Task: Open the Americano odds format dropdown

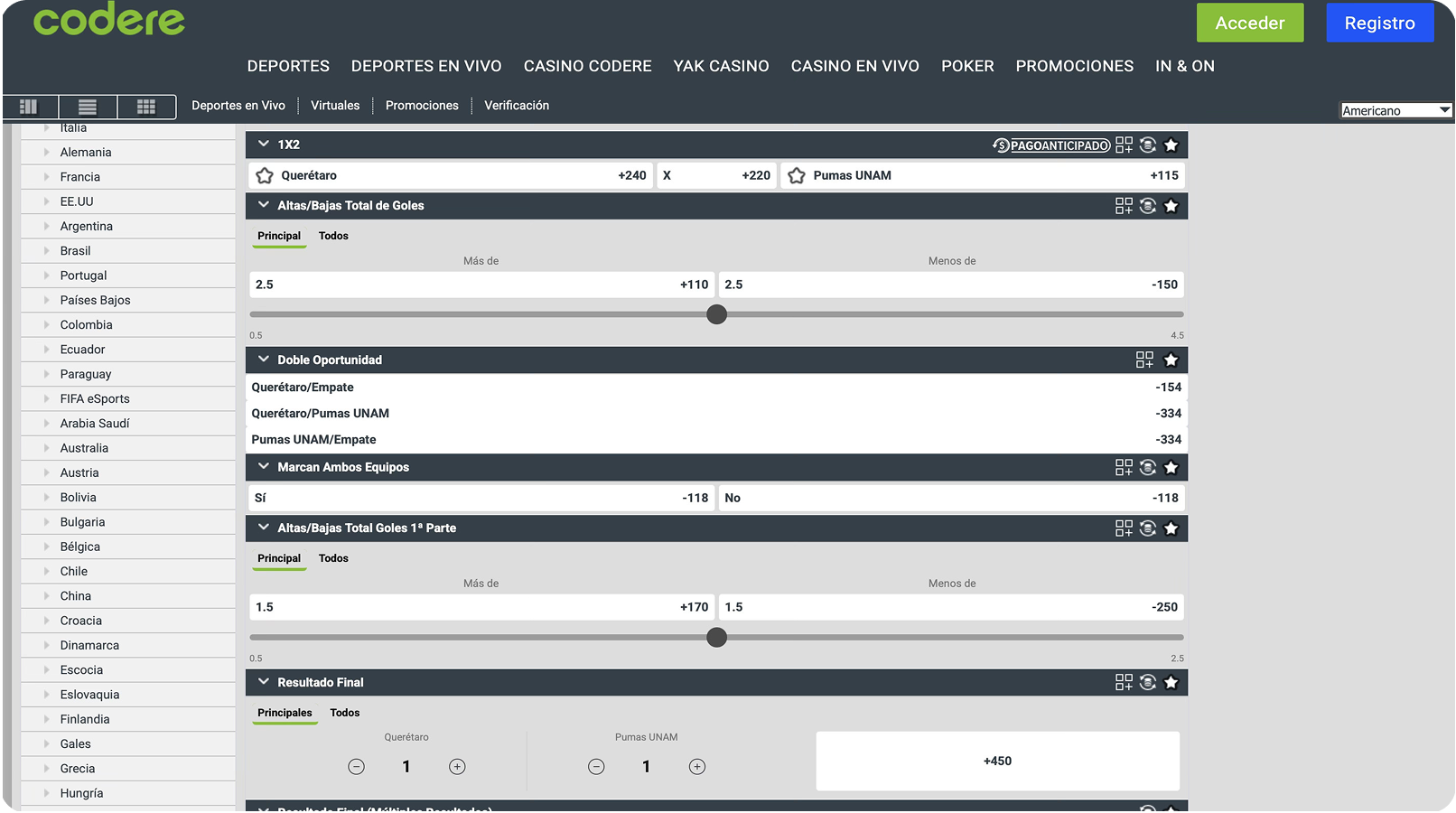Action: pyautogui.click(x=1396, y=110)
